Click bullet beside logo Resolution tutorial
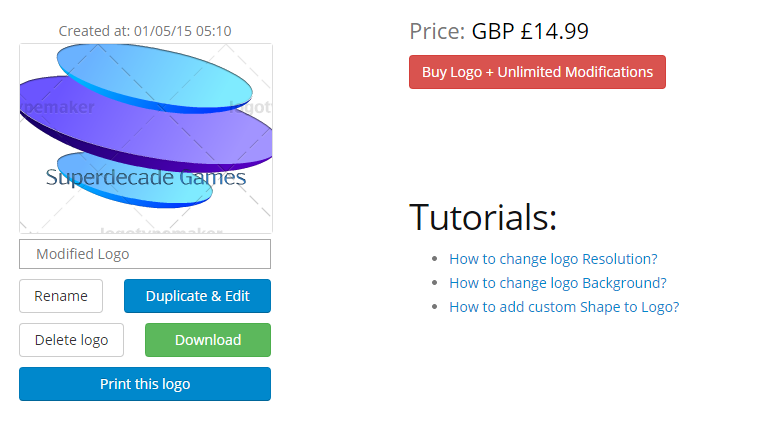The width and height of the screenshot is (763, 423). (435, 258)
